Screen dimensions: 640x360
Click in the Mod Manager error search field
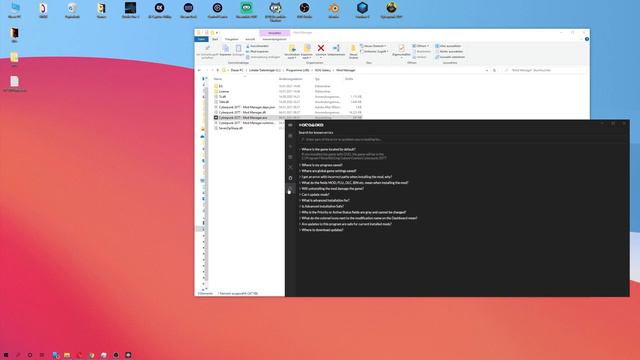[x=461, y=140]
